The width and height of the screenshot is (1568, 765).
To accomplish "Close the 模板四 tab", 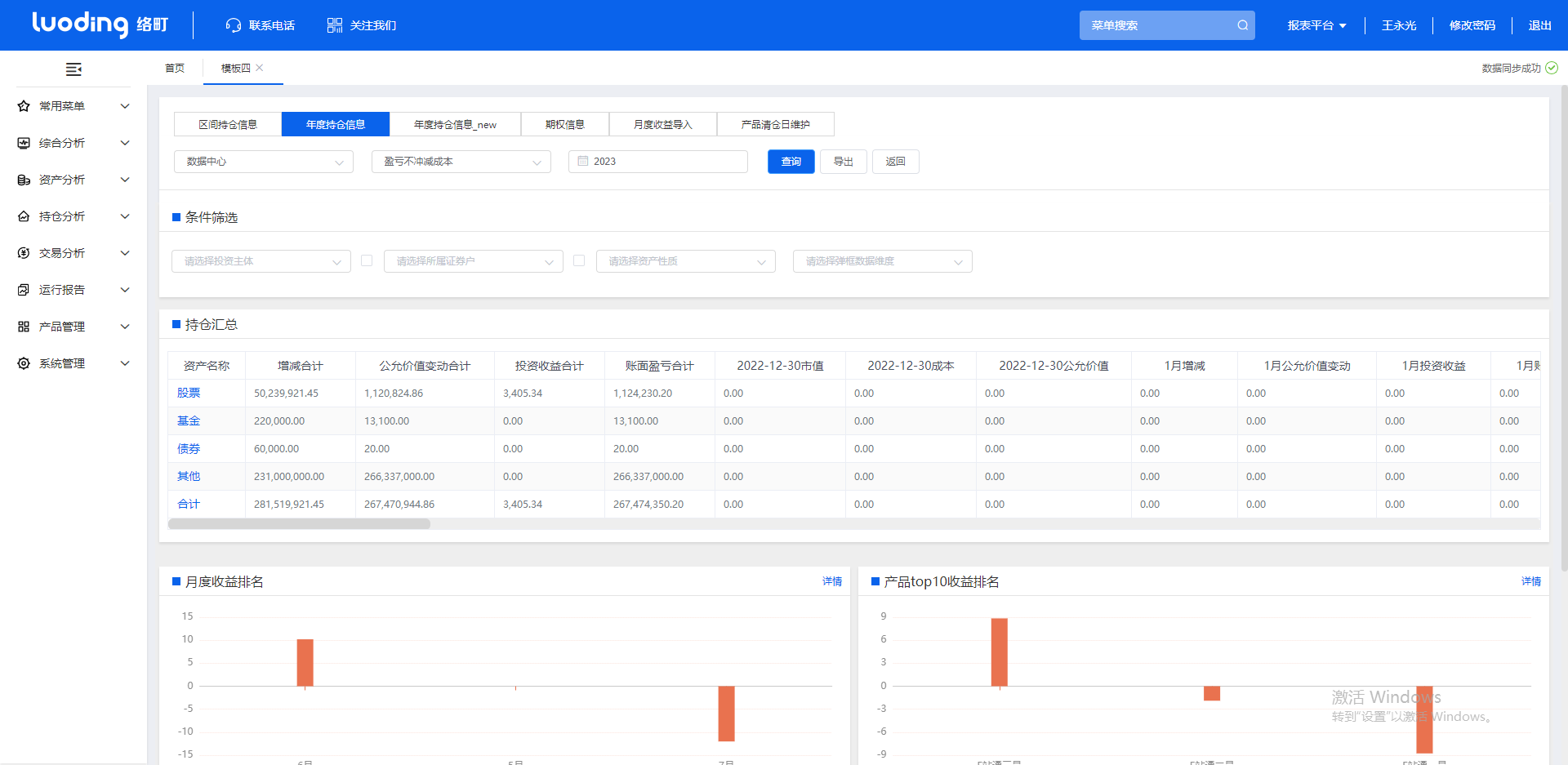I will tap(260, 68).
